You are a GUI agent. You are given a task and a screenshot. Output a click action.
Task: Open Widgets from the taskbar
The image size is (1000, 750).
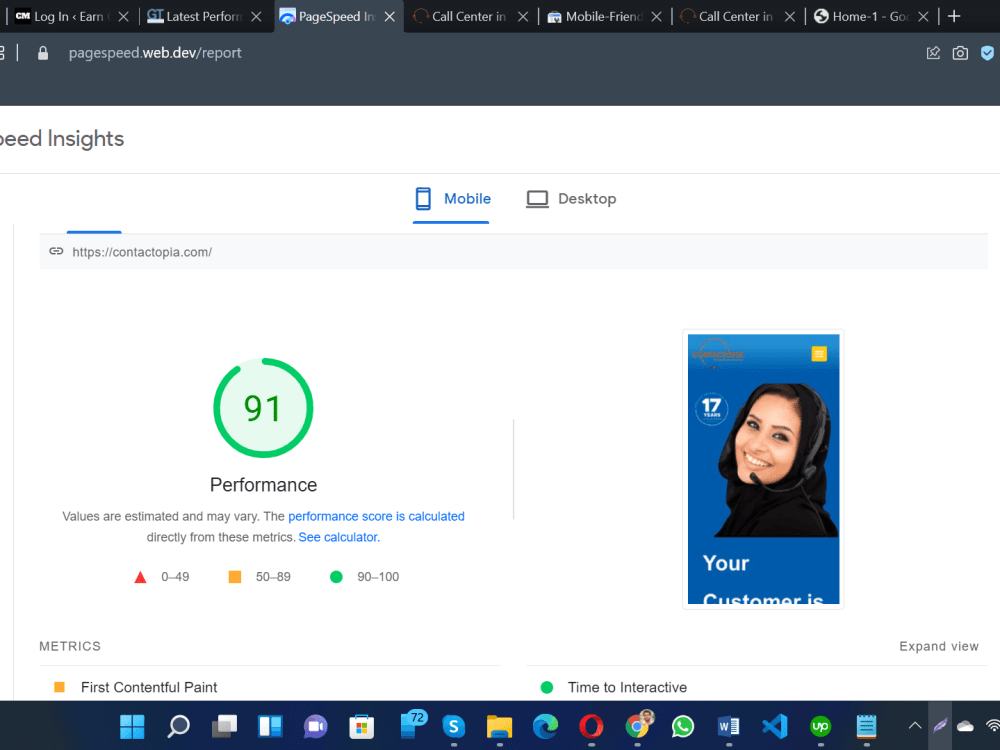[x=270, y=726]
